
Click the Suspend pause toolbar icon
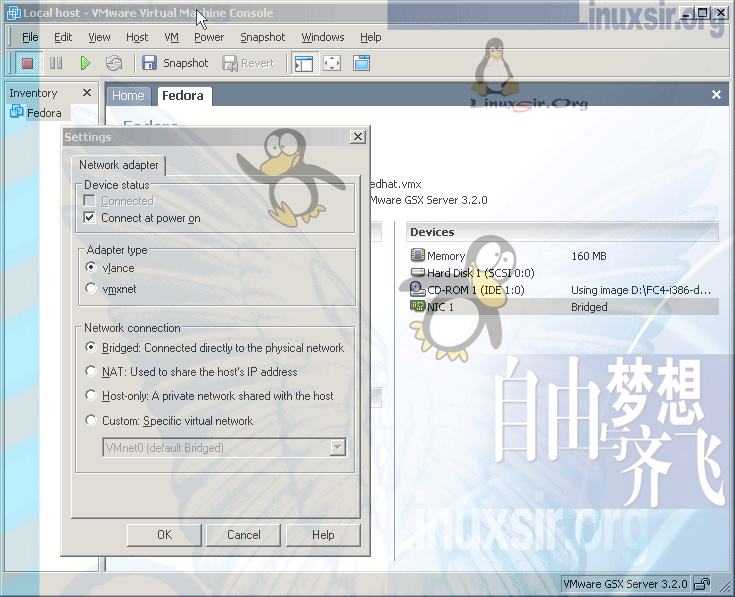click(56, 63)
